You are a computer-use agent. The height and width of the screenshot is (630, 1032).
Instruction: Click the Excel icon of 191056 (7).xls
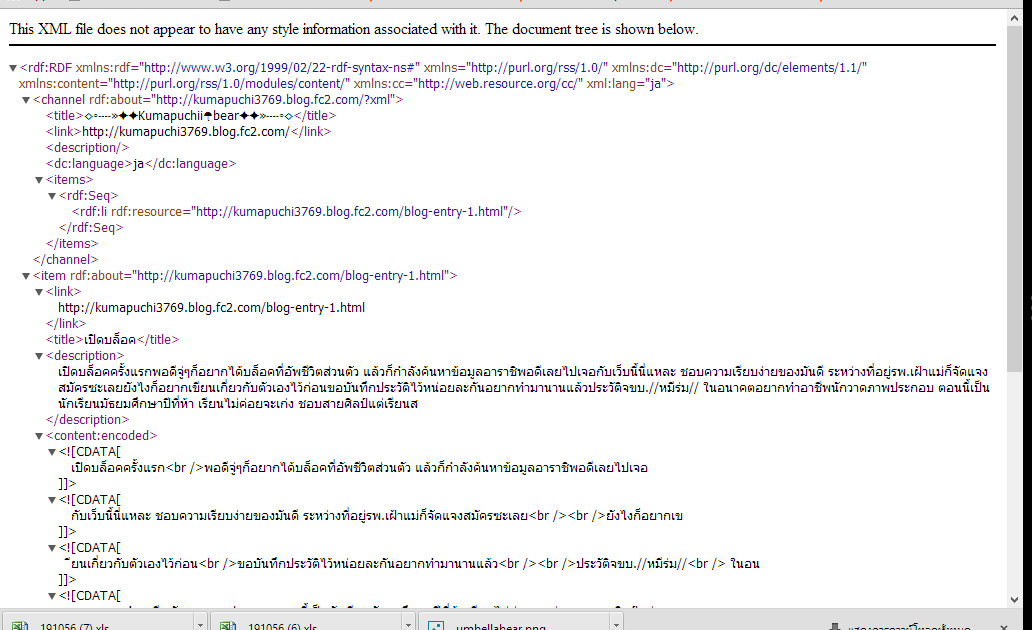click(20, 625)
